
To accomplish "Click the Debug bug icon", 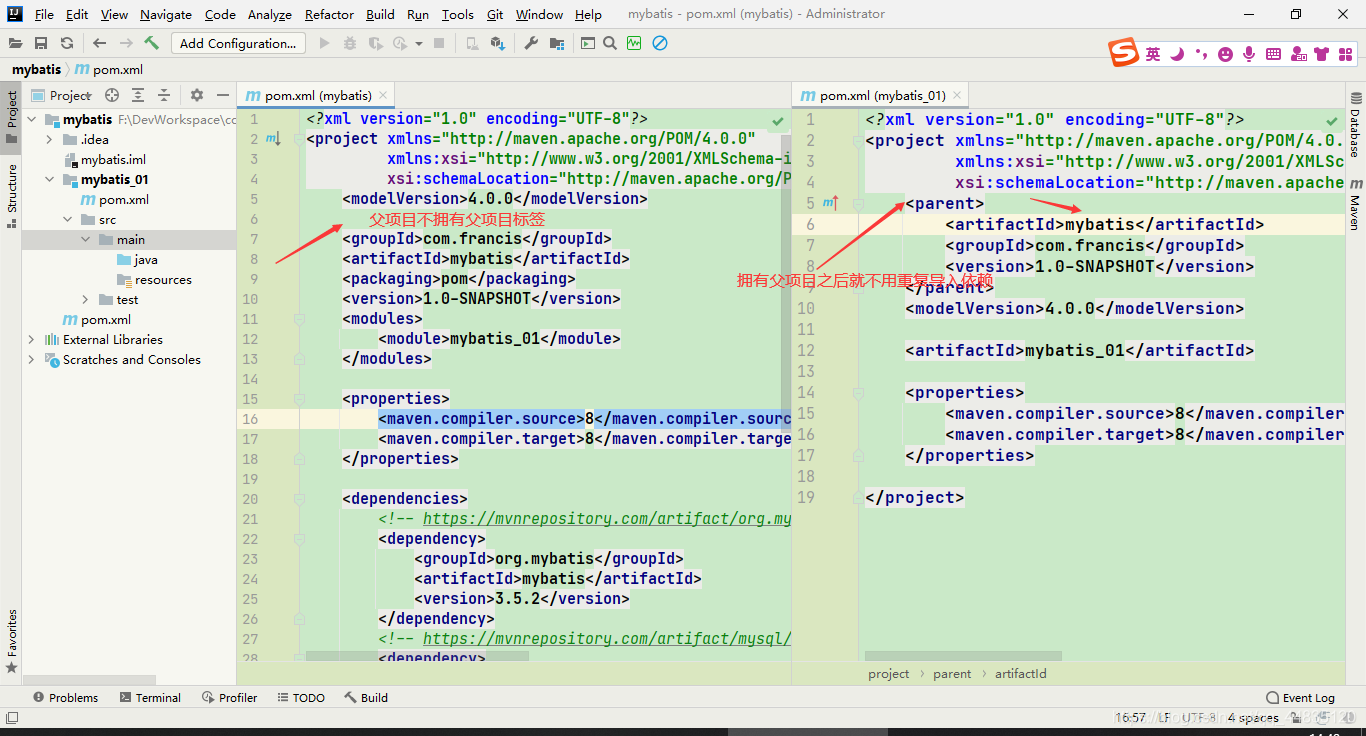I will [350, 43].
